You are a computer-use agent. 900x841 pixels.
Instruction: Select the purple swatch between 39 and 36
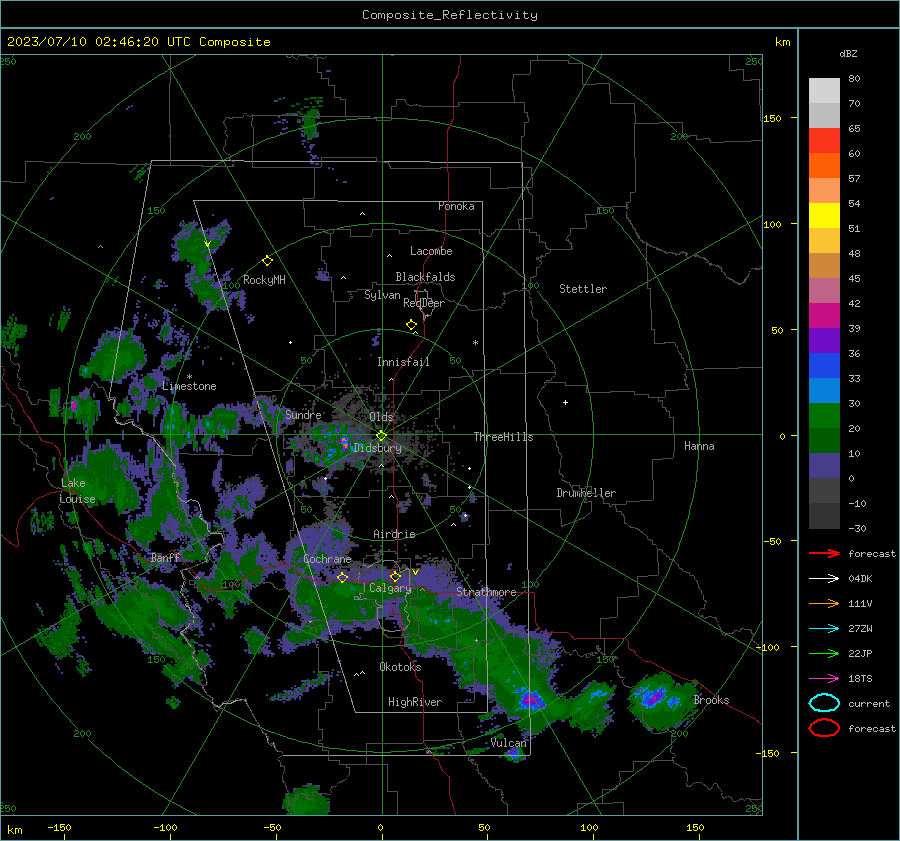(x=824, y=341)
